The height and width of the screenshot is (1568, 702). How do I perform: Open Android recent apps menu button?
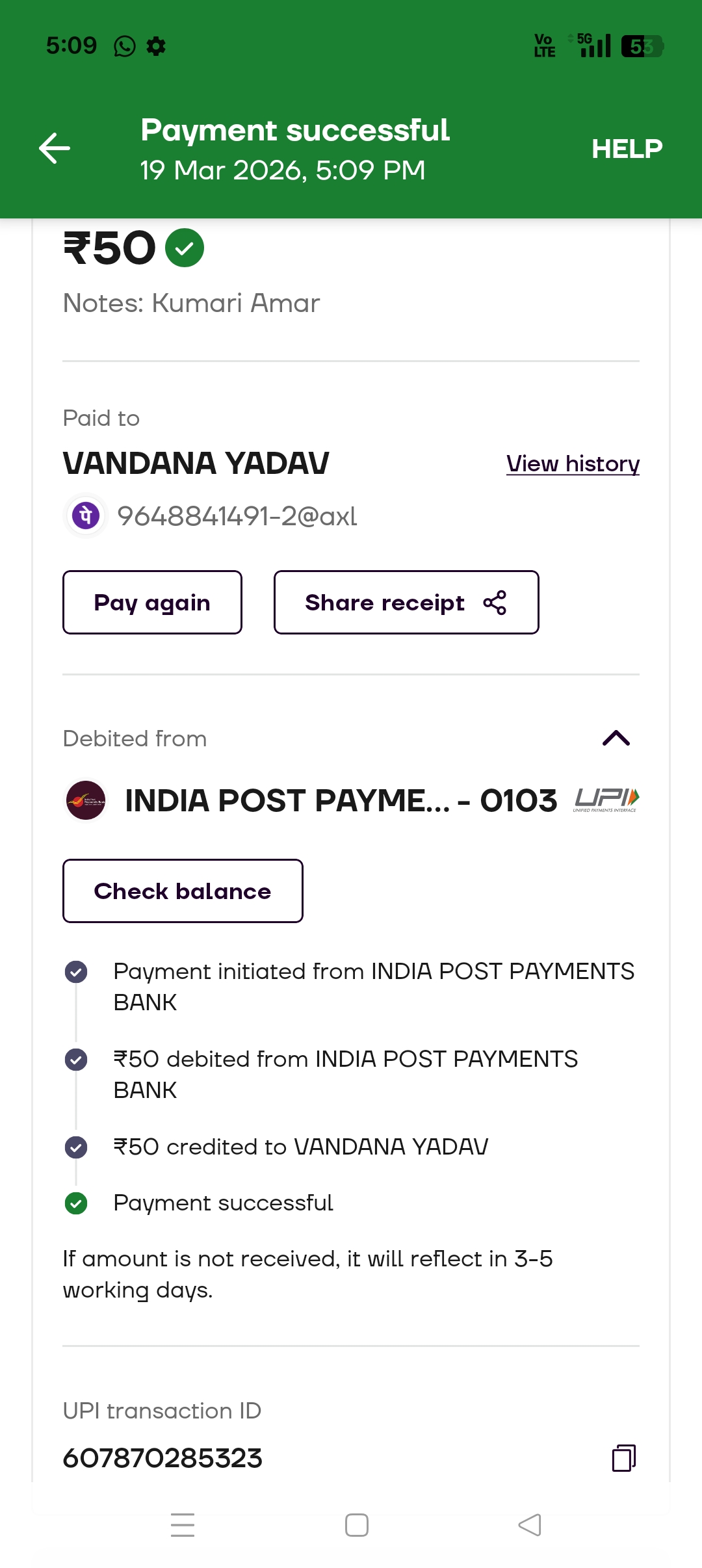183,1524
